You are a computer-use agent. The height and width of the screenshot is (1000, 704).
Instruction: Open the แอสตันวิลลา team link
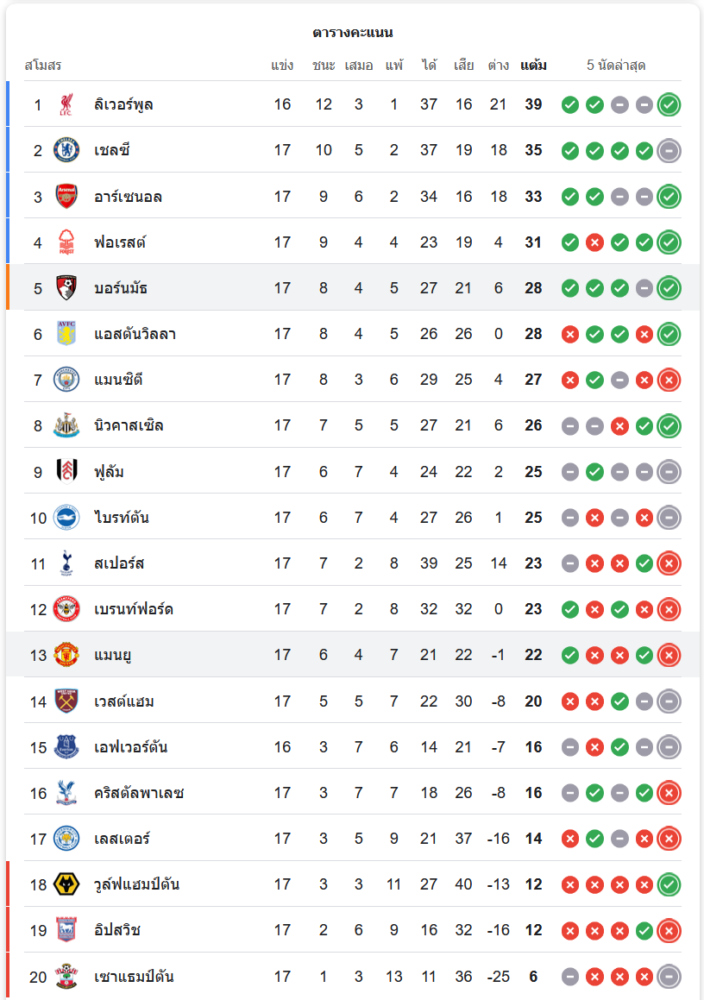[x=135, y=334]
